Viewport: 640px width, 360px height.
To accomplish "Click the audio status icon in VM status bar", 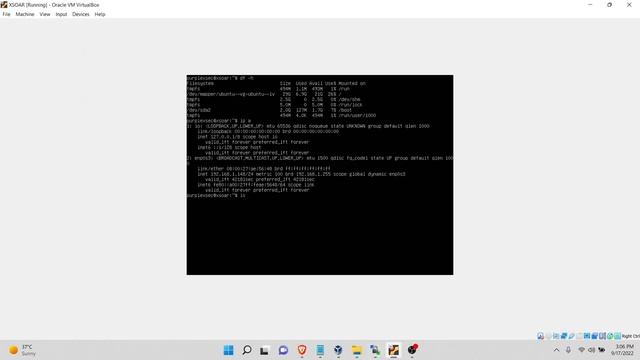I will (556, 336).
